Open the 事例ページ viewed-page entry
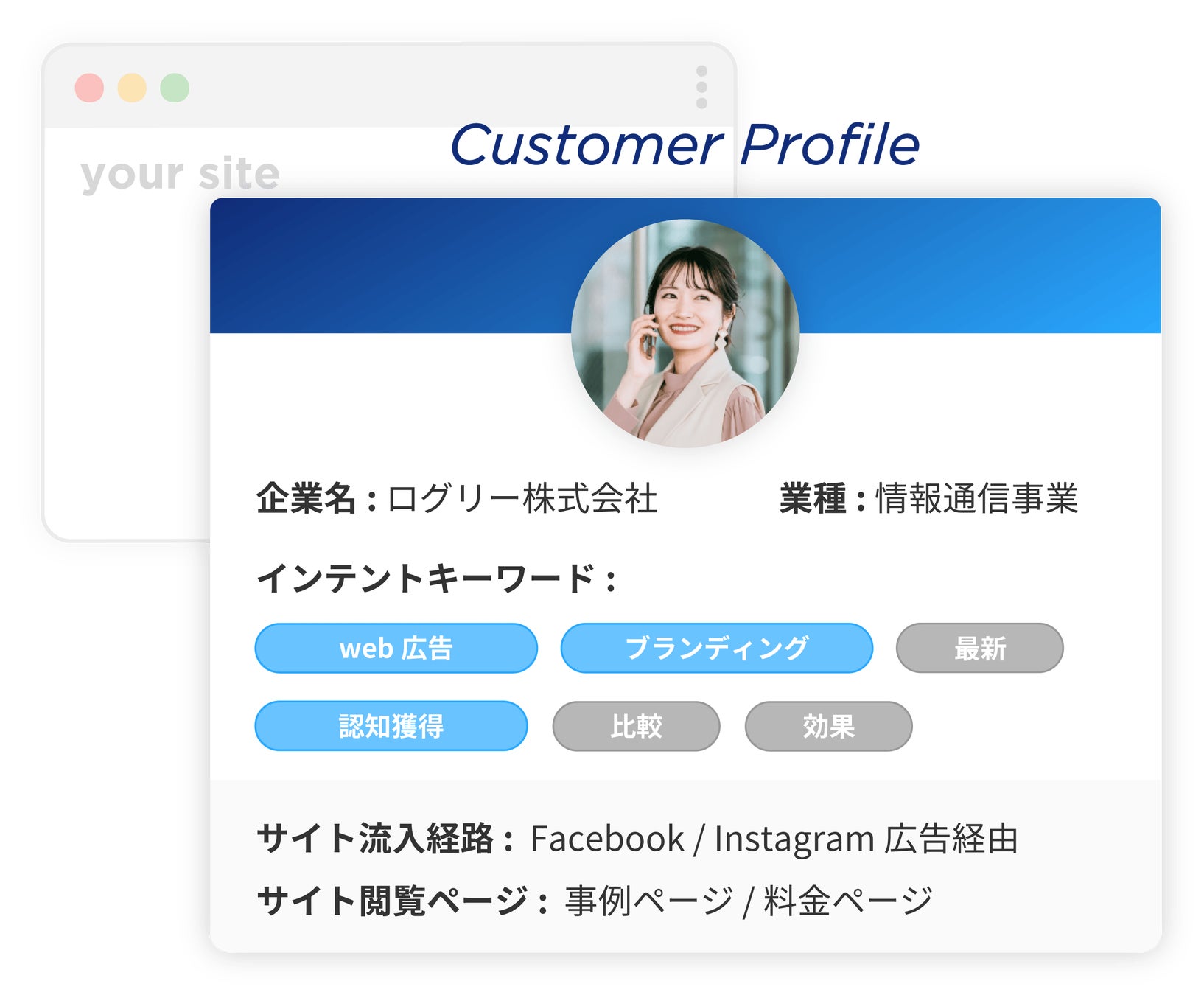The image size is (1204, 995). click(x=649, y=901)
